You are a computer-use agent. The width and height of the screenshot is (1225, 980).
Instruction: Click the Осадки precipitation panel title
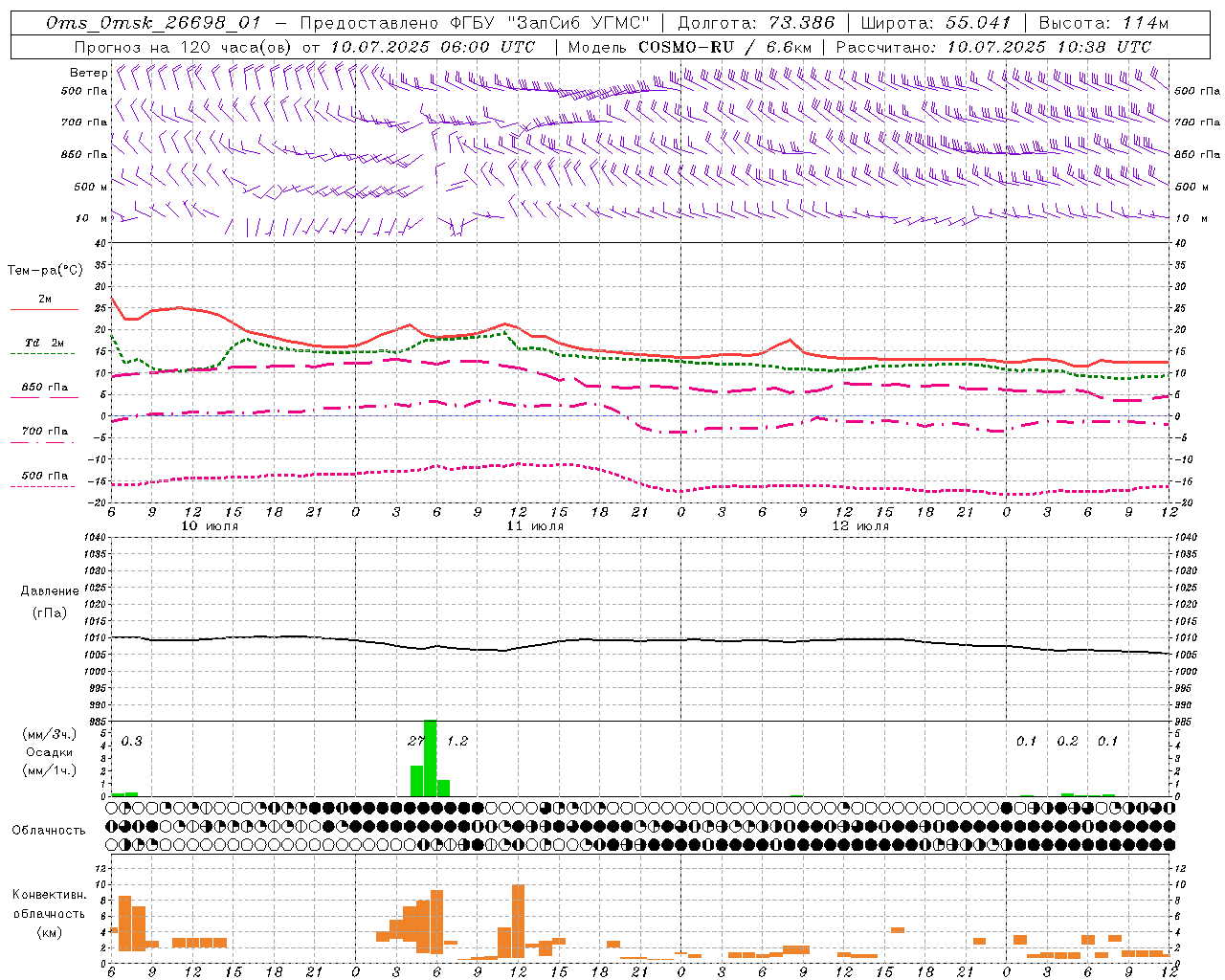(49, 752)
